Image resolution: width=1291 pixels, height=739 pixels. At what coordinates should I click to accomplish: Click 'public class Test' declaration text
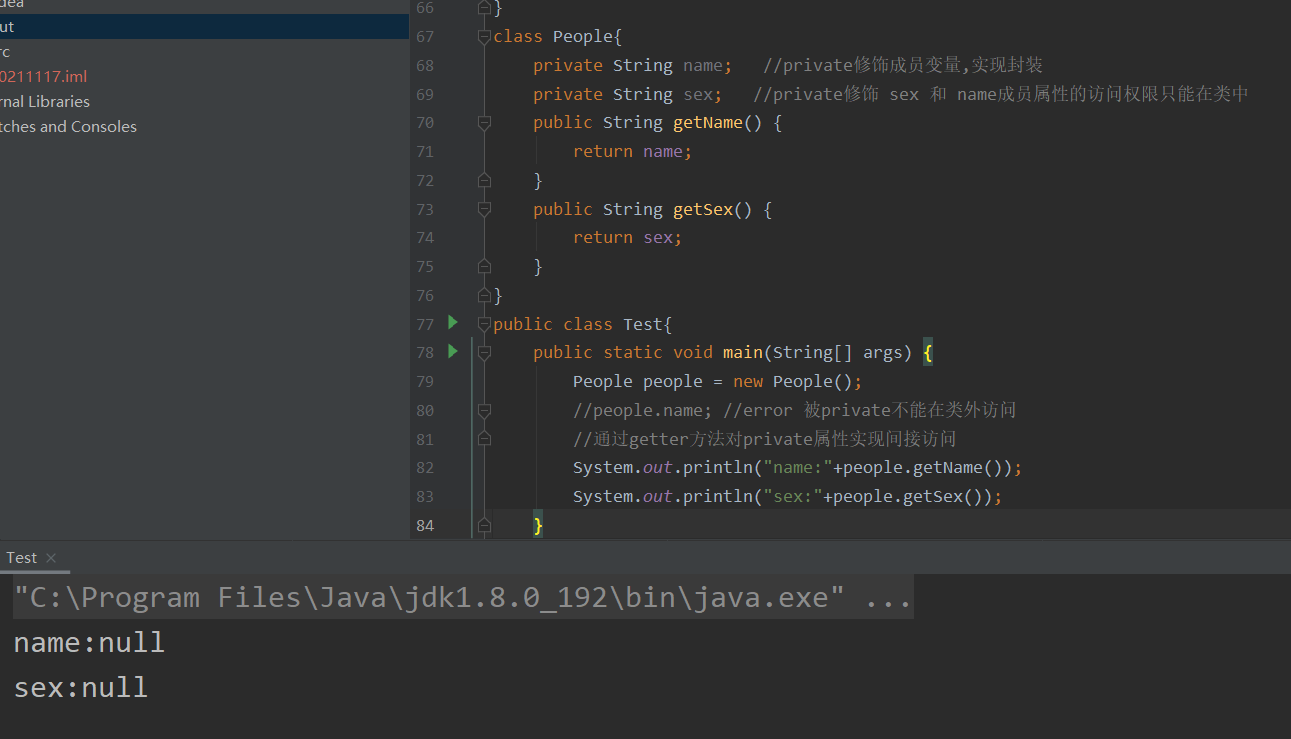[x=577, y=324]
